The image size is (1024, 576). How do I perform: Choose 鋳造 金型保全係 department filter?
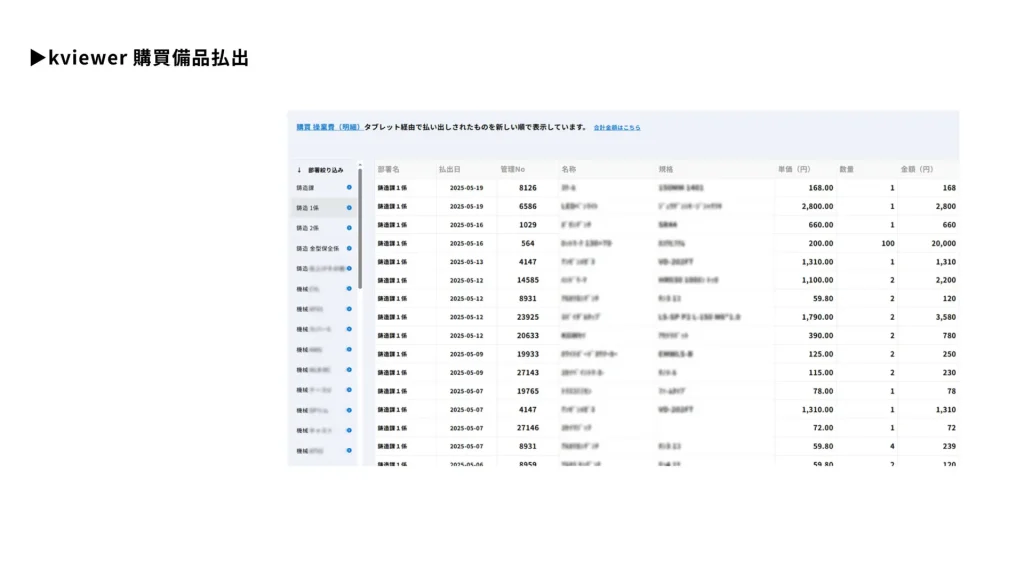point(318,248)
